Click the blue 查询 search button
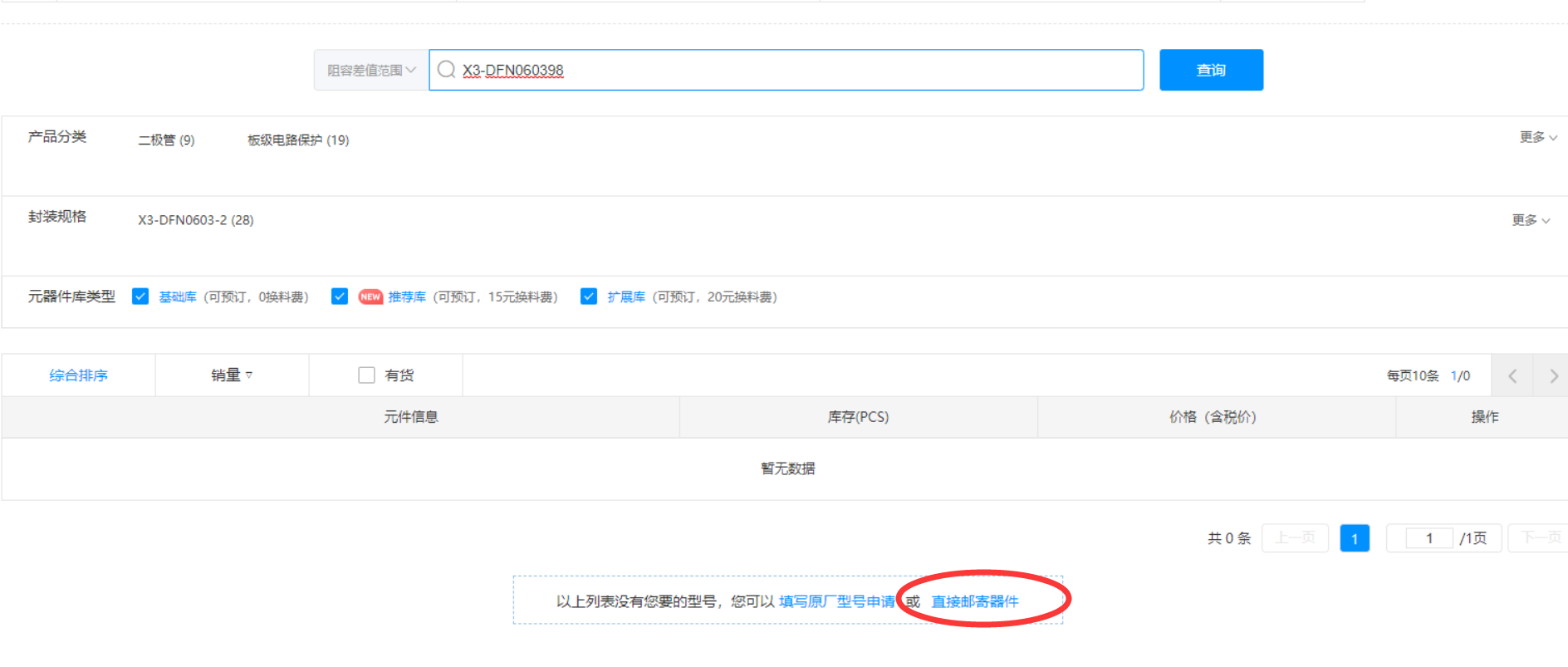 pyautogui.click(x=1210, y=70)
